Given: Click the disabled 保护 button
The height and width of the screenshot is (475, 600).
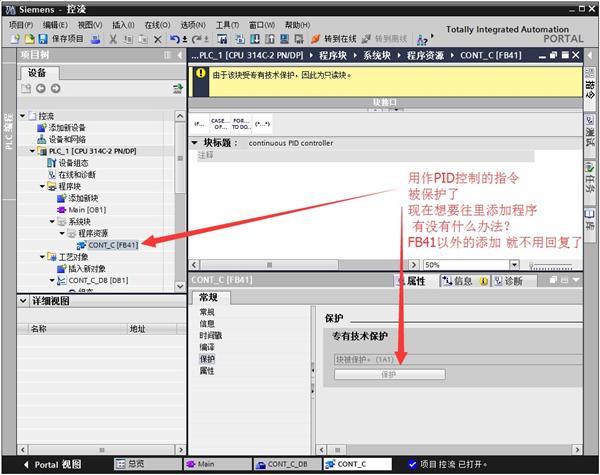Looking at the screenshot, I should [390, 374].
